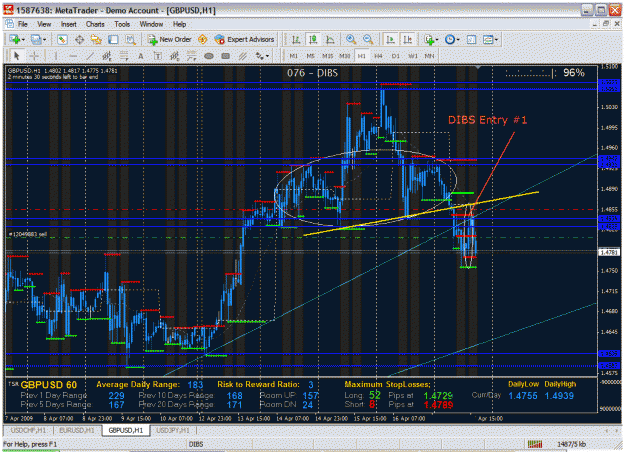The image size is (625, 452).
Task: Select the Crosshair tool
Action: click(x=34, y=56)
